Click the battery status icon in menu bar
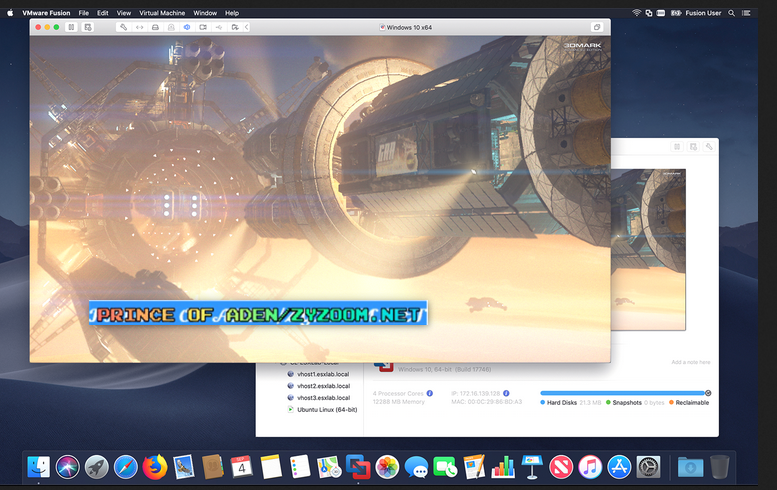The image size is (777, 490). 676,13
